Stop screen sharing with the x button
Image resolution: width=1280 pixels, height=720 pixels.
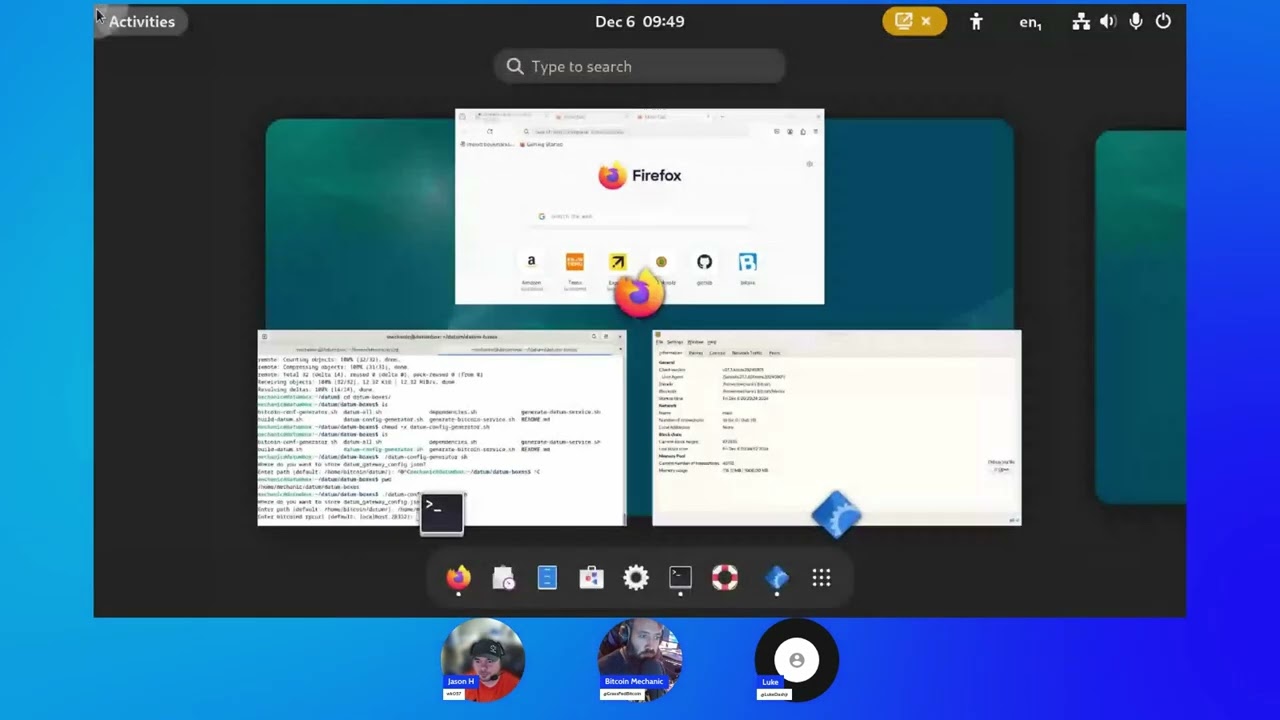[926, 21]
